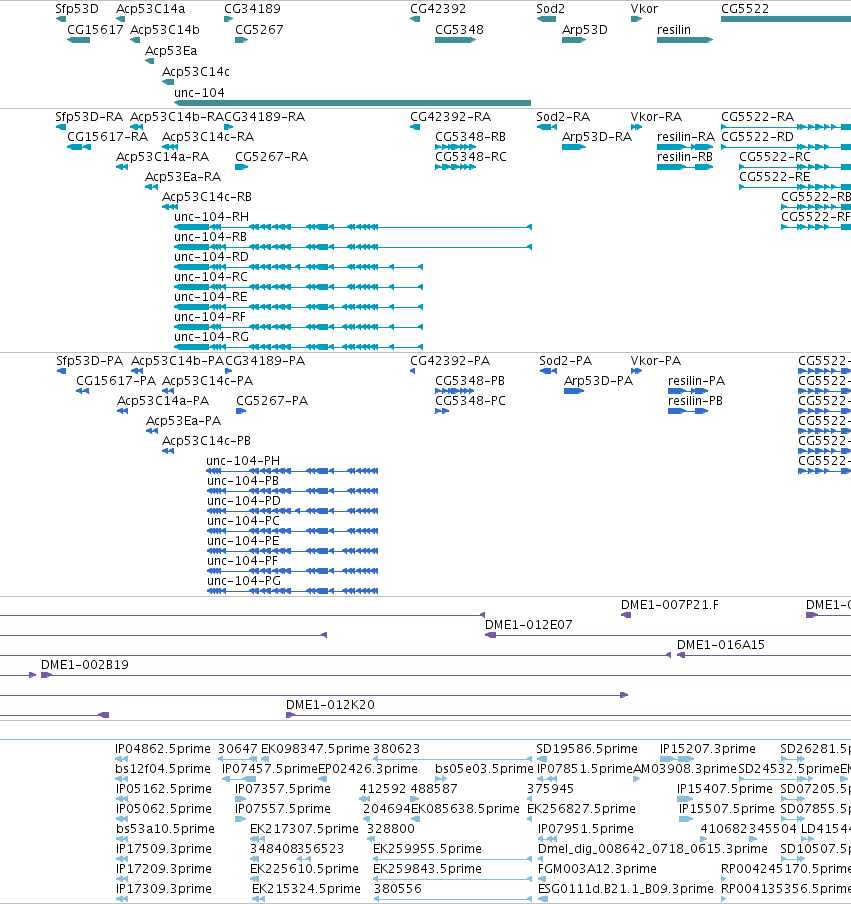Click the Sod2 gene label
Viewport: 851px width, 904px height.
(x=551, y=9)
